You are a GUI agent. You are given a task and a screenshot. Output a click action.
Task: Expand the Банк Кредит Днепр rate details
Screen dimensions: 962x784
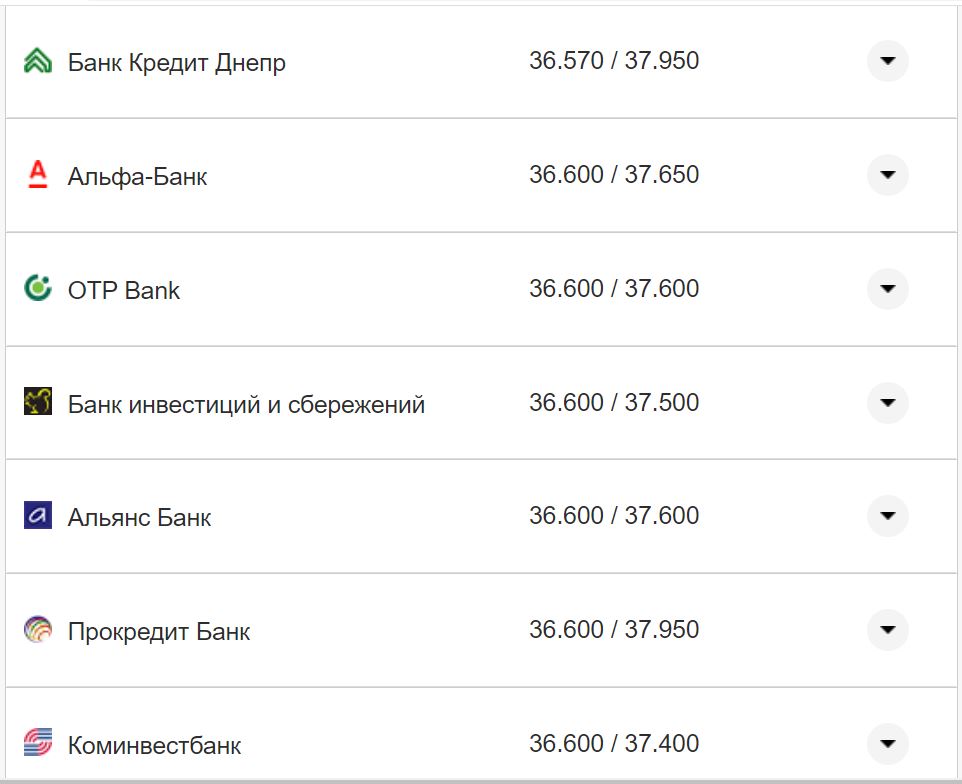[x=888, y=61]
